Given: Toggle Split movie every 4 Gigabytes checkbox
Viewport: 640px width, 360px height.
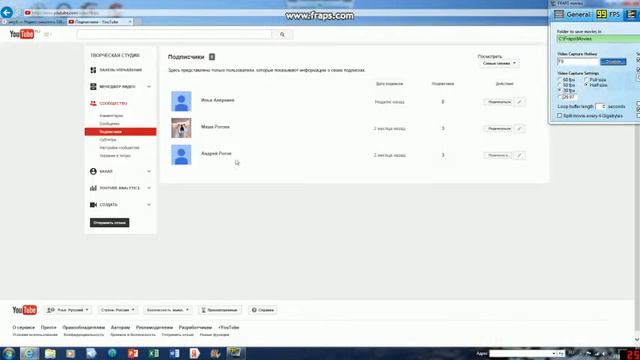Looking at the screenshot, I should [x=560, y=116].
